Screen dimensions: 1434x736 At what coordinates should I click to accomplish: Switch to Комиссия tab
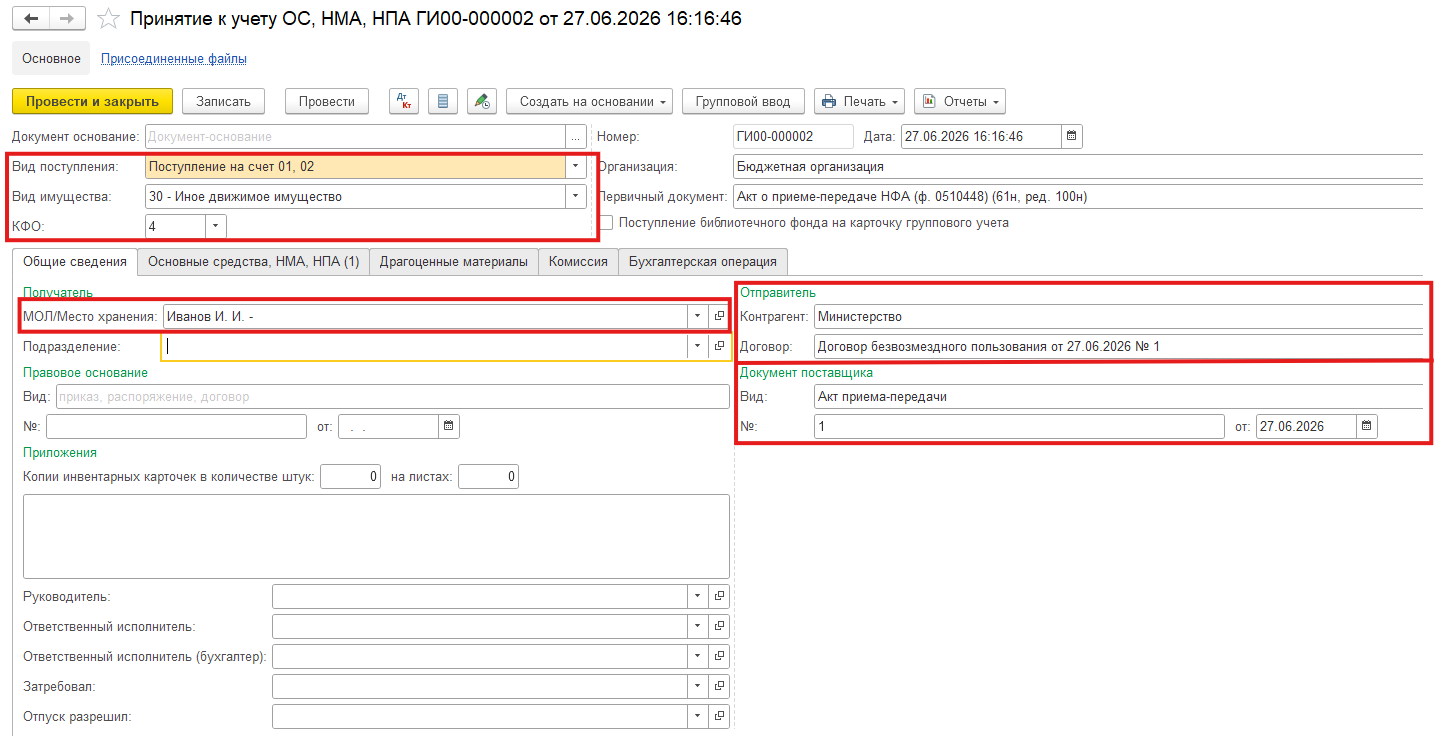coord(578,262)
